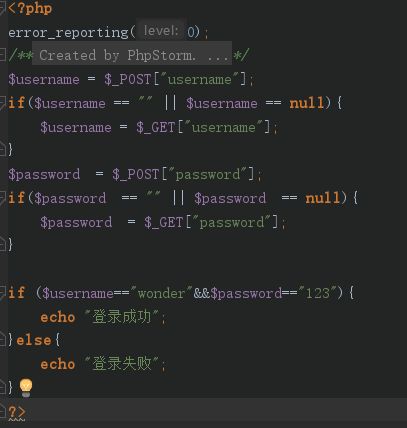Click $_POST in the password assignment line
Image resolution: width=407 pixels, height=428 pixels.
pyautogui.click(x=136, y=174)
